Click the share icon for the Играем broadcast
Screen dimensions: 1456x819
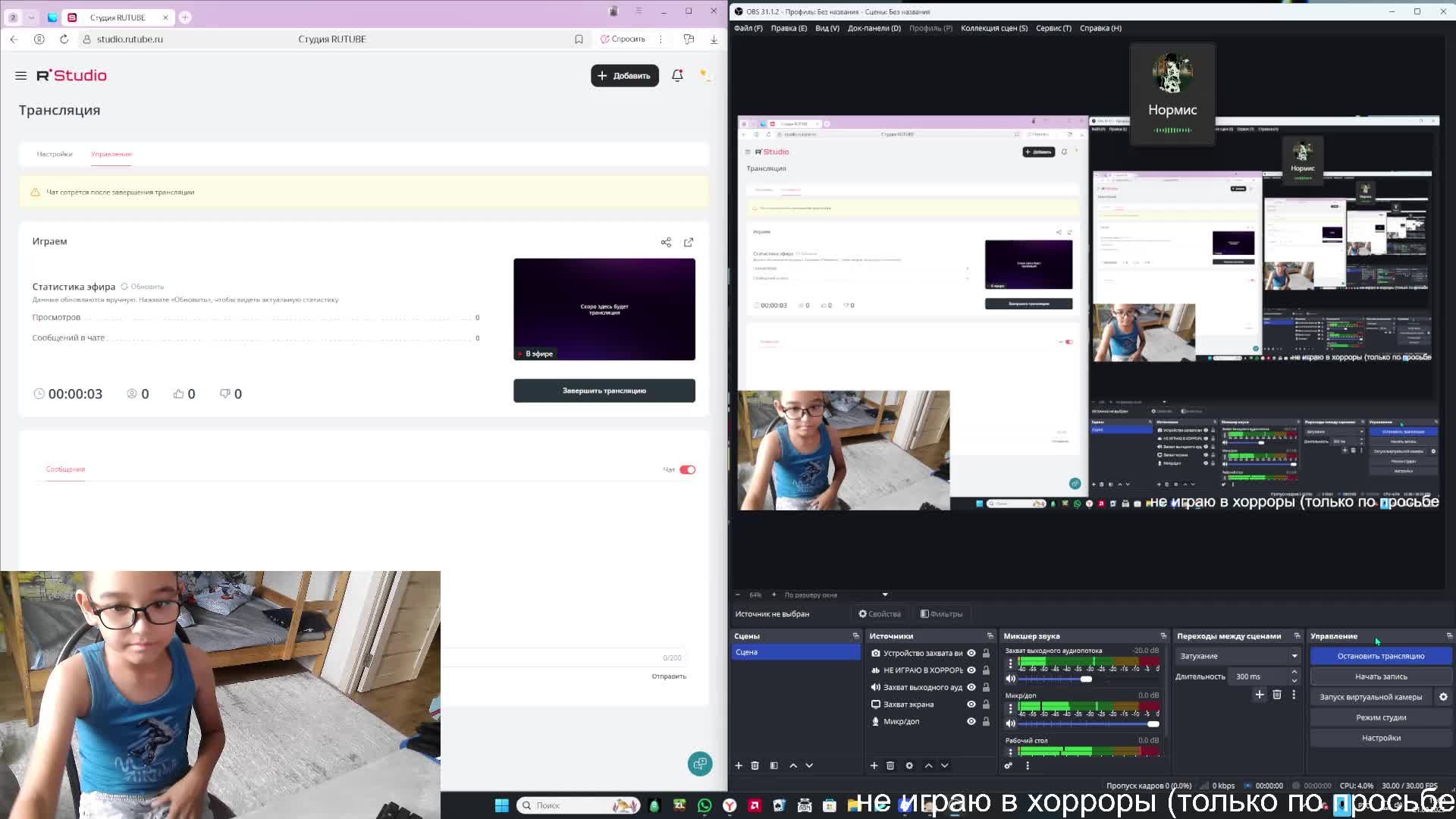666,243
